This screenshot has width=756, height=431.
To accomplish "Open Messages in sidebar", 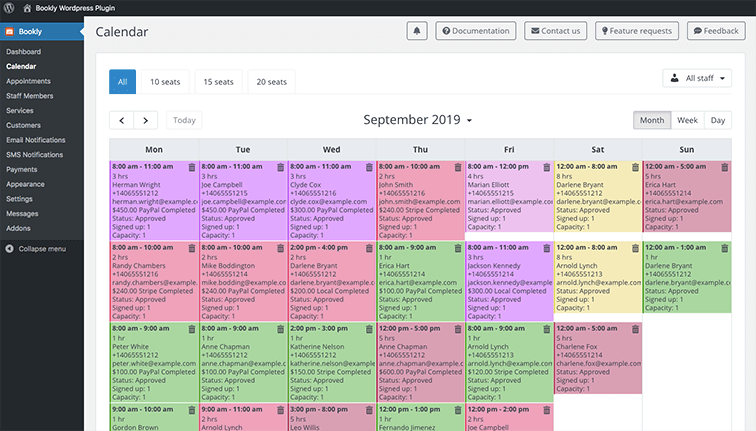I will coord(22,214).
